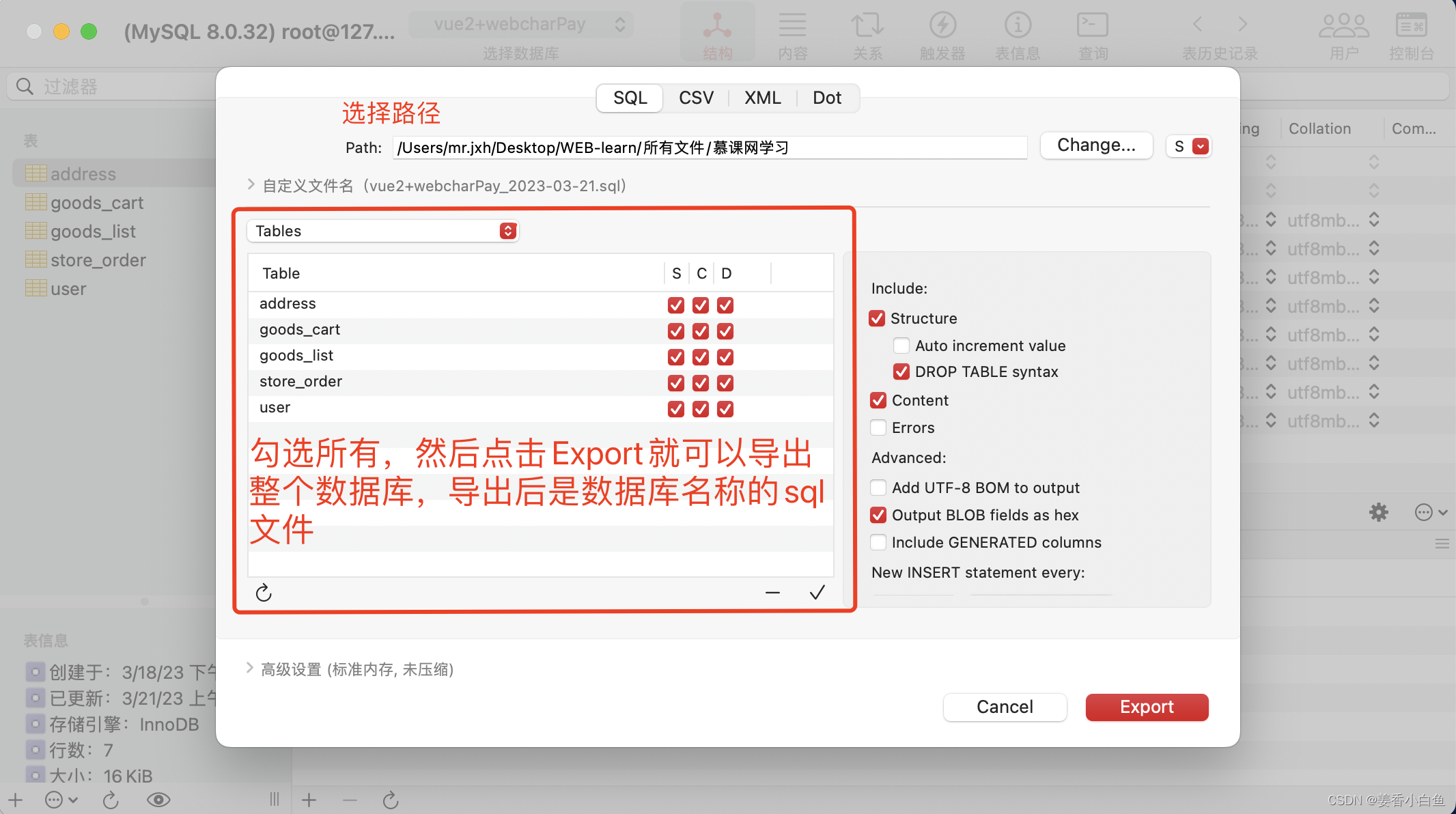Viewport: 1456px width, 814px height.
Task: Click the checkmark select-all icon below the table
Action: click(817, 592)
